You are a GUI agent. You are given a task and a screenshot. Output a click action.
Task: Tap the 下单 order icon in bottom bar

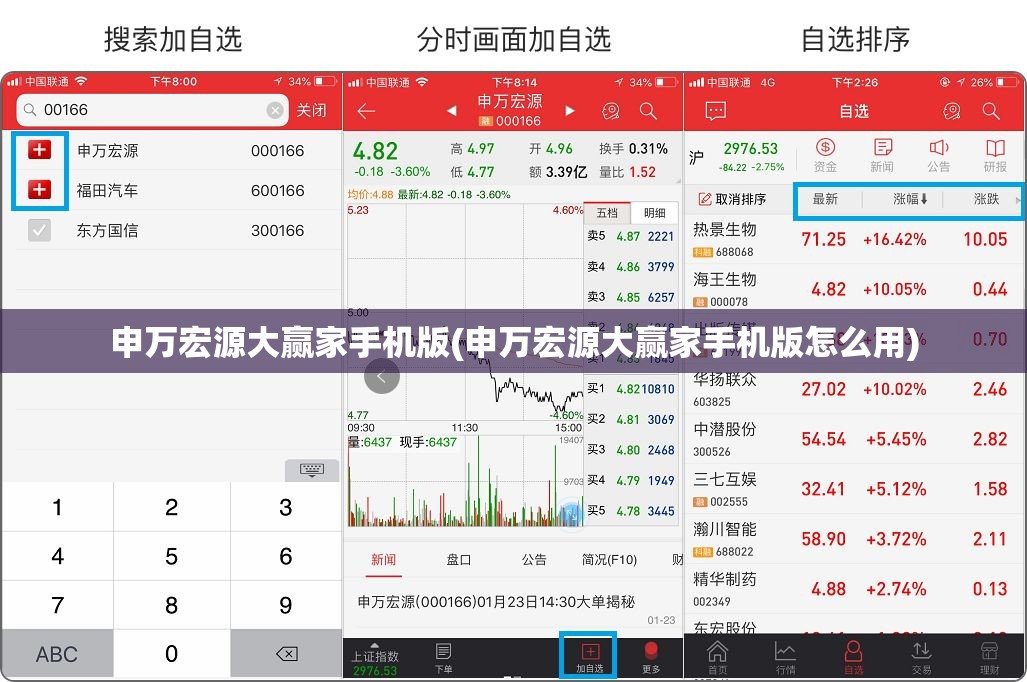click(443, 657)
